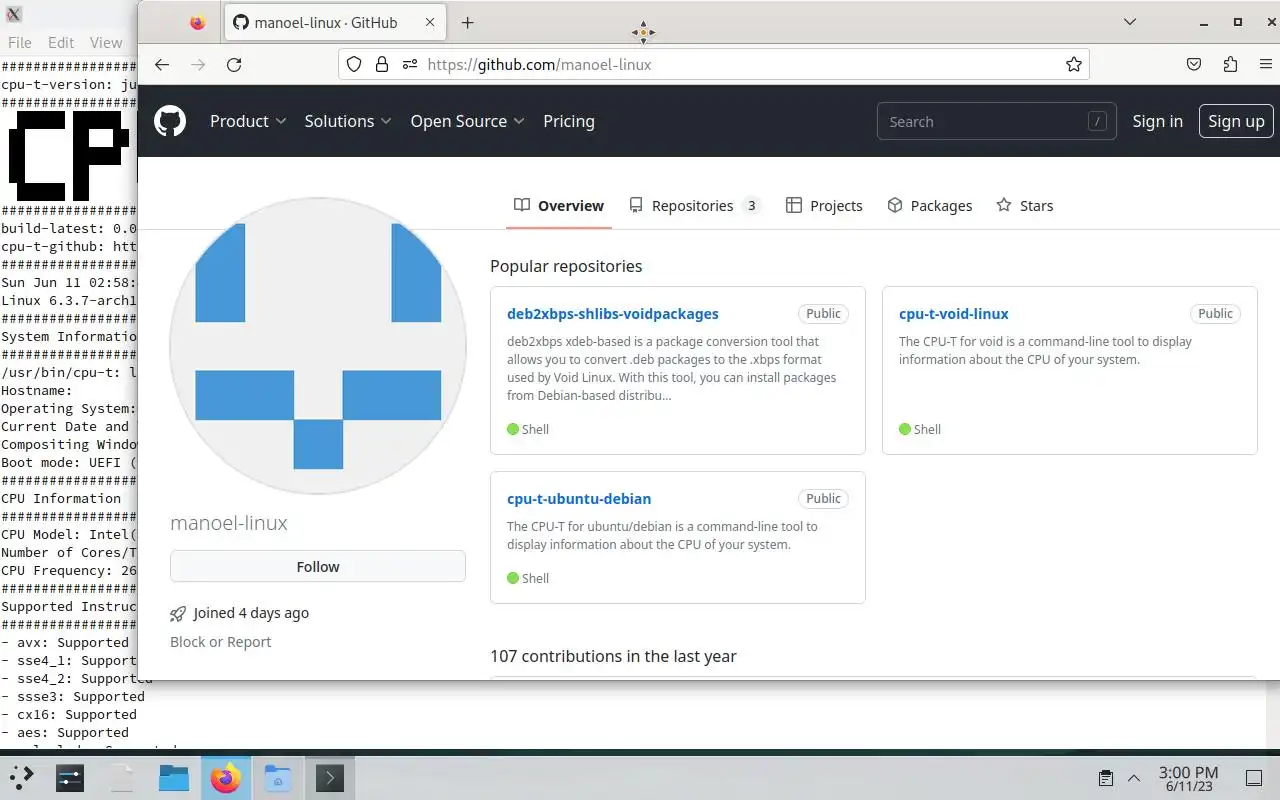Bookmark this page with star icon
This screenshot has height=800, width=1280.
pos(1074,64)
